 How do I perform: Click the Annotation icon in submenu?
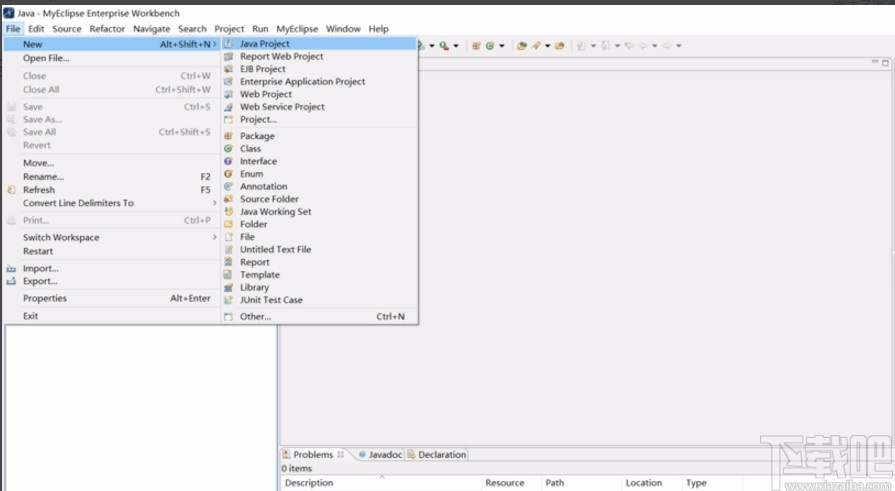(x=228, y=186)
